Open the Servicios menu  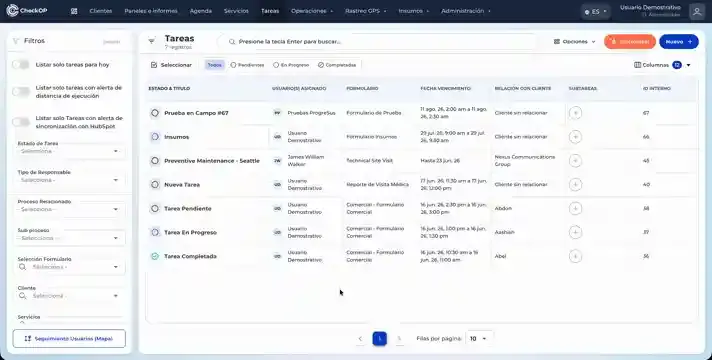click(x=236, y=11)
